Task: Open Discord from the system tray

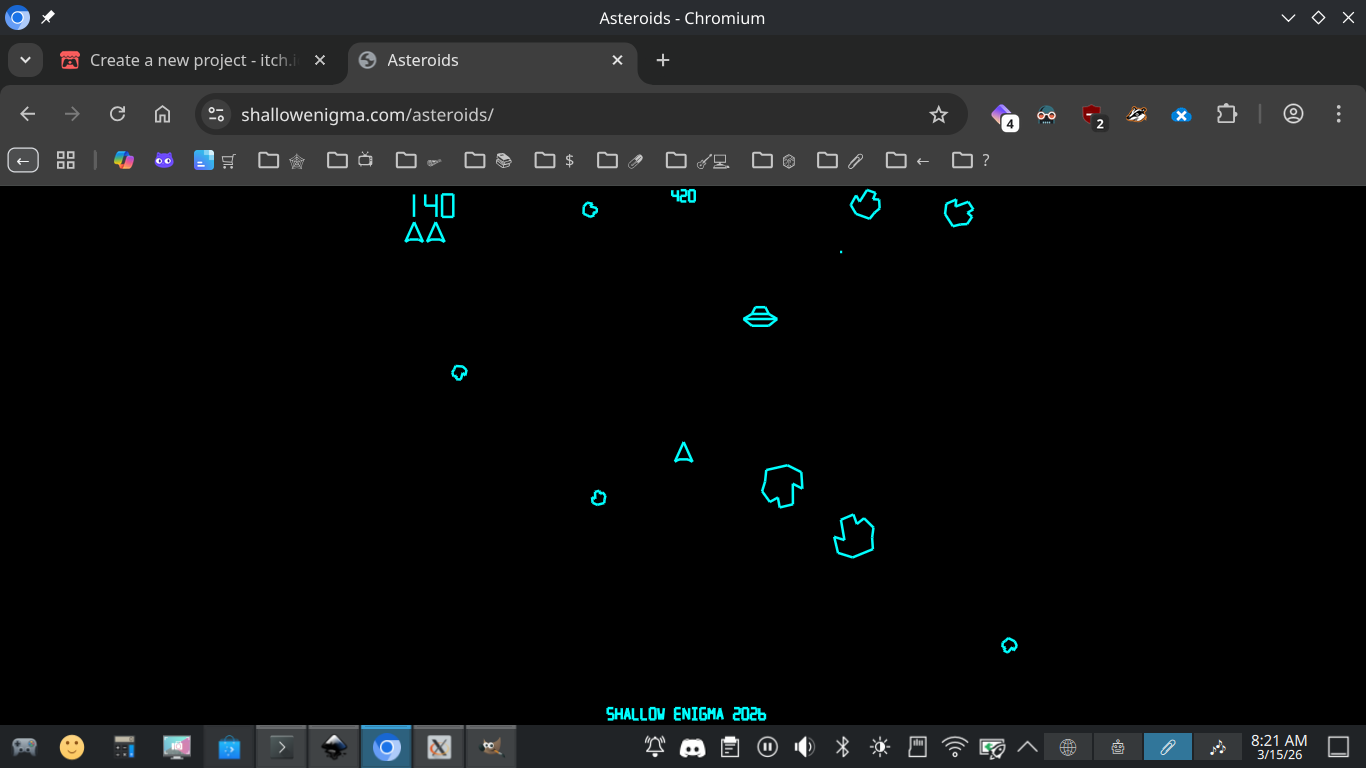Action: click(692, 747)
